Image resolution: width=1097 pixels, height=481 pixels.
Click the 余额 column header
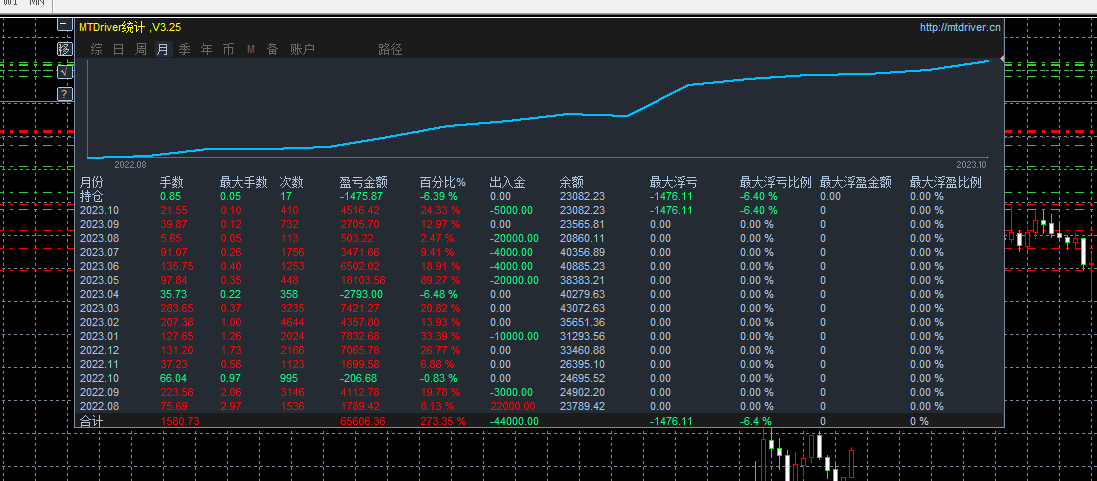click(572, 182)
